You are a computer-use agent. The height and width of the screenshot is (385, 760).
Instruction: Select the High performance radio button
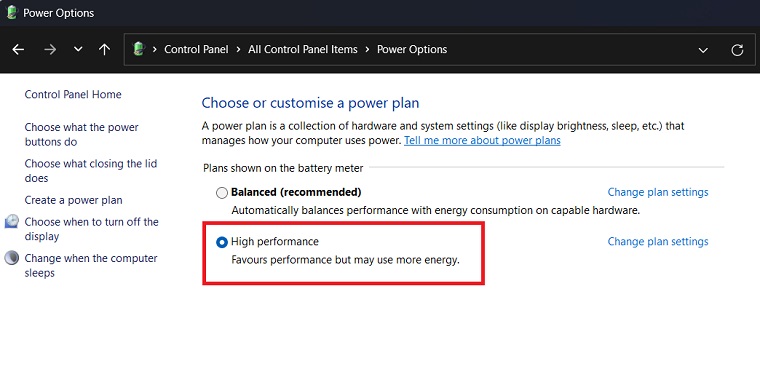(x=222, y=242)
